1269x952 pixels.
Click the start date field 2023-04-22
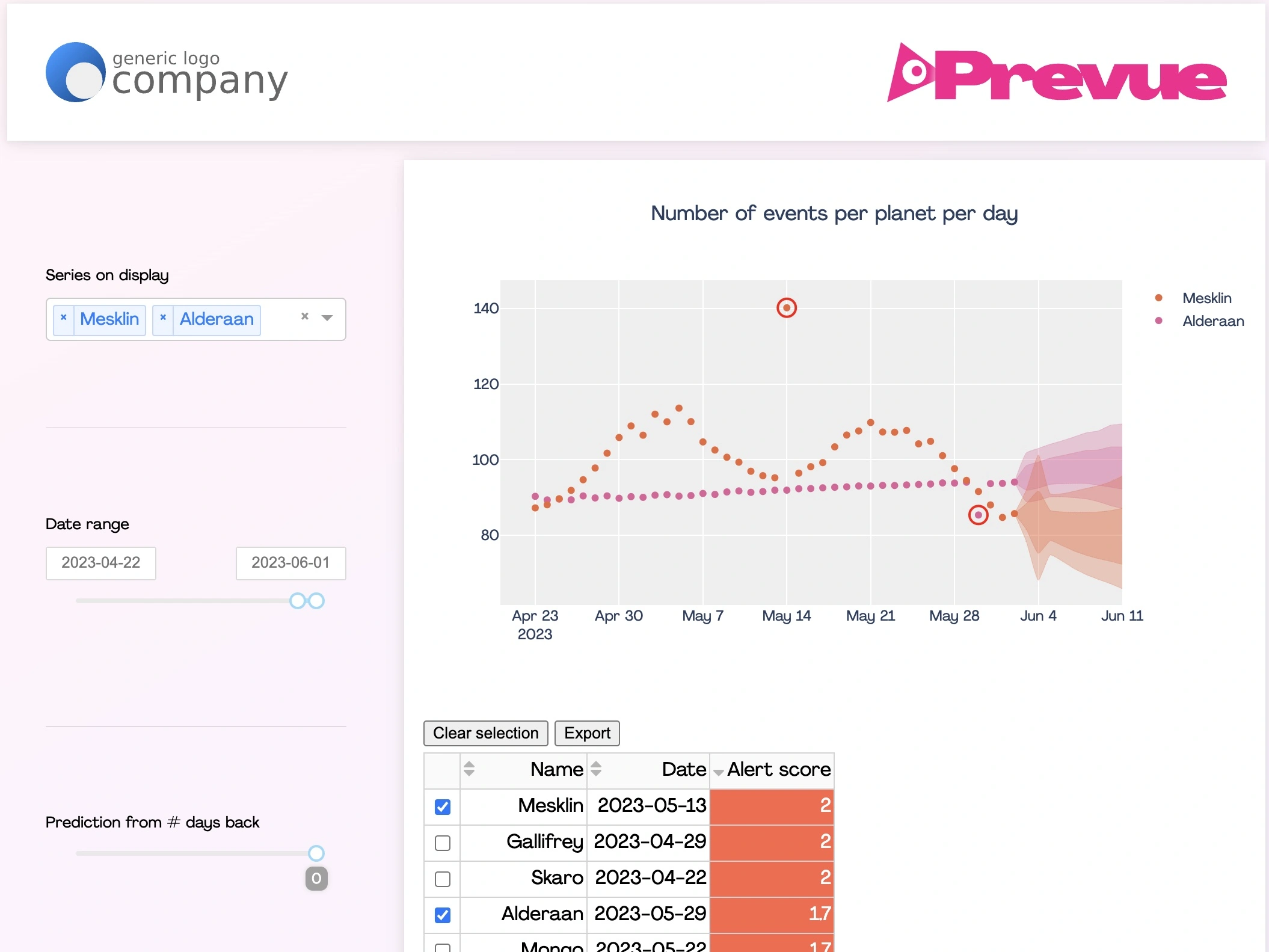[101, 563]
